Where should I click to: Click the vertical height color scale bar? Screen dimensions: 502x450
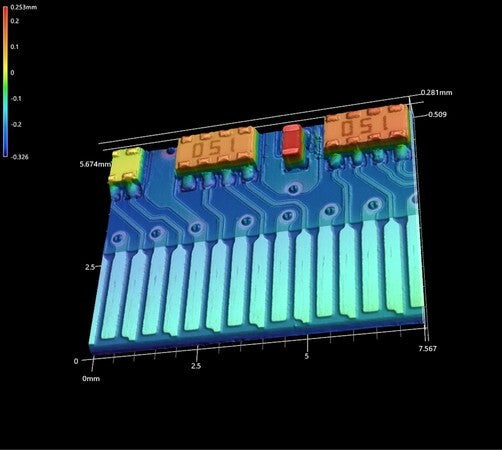(5, 81)
